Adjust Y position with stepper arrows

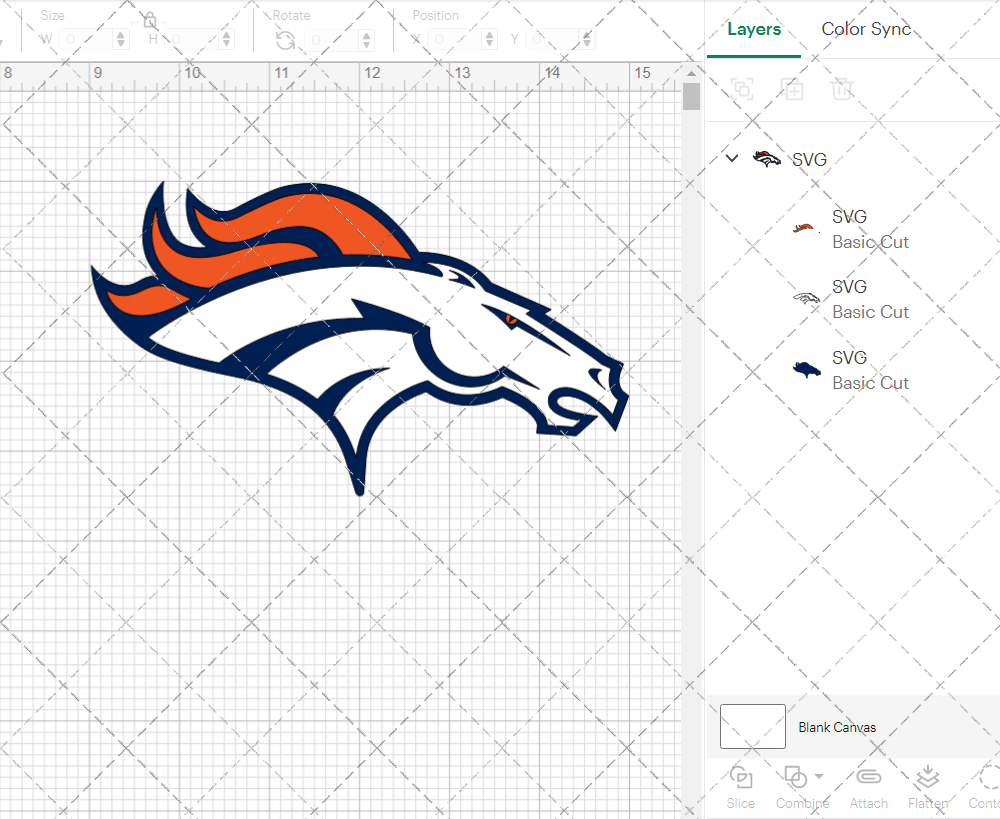pos(587,40)
